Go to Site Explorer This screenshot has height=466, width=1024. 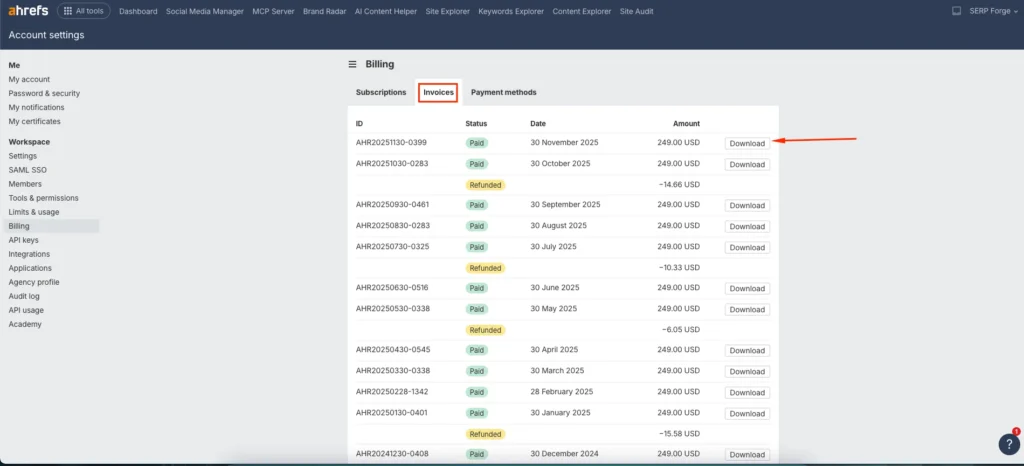447,11
